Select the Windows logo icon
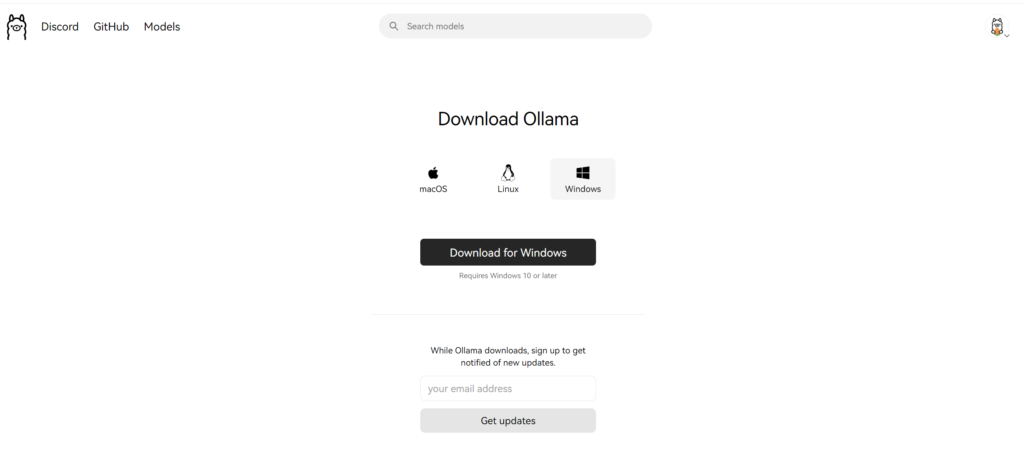 tap(583, 173)
